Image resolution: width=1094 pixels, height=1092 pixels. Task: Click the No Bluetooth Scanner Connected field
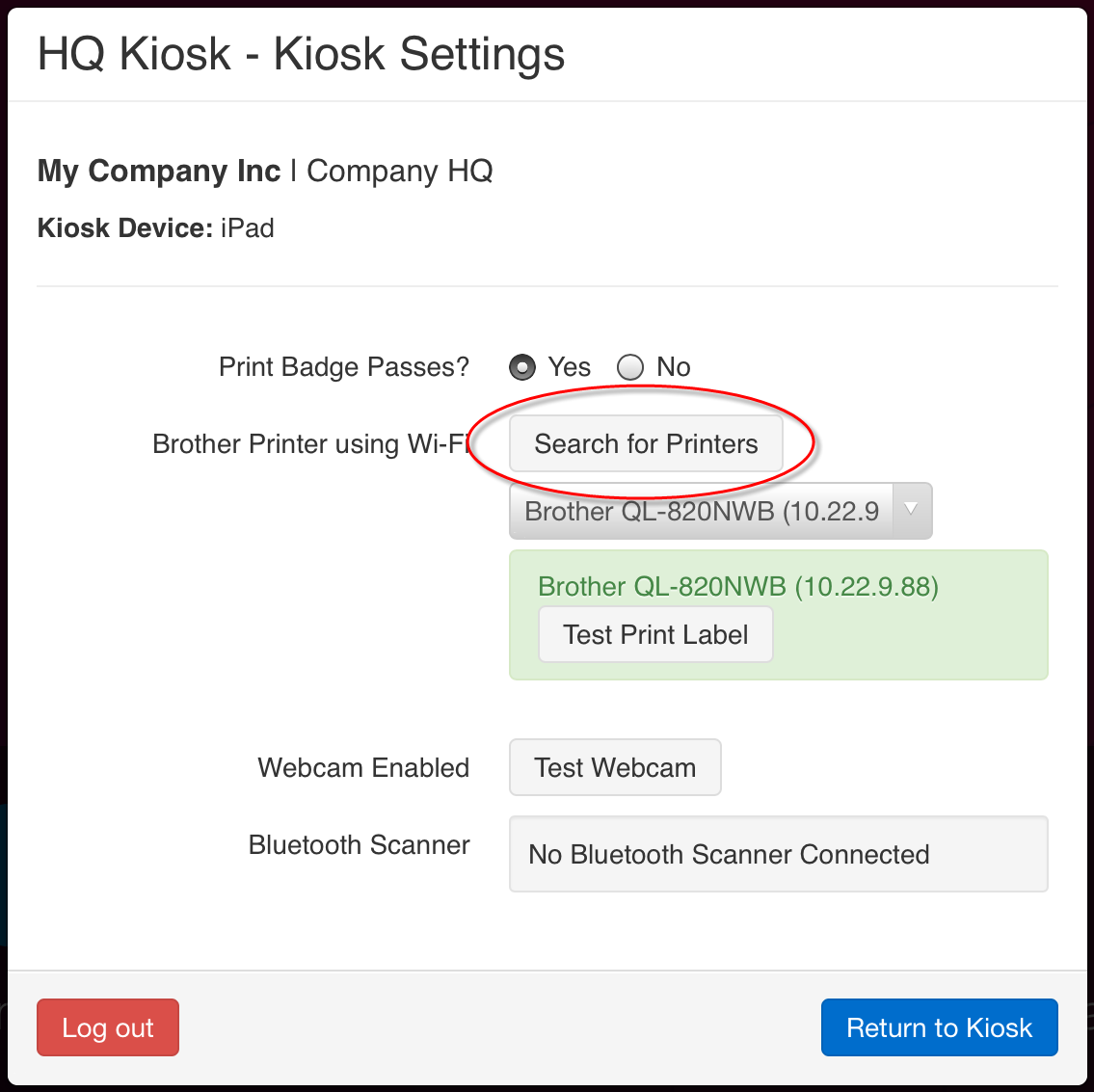point(779,854)
